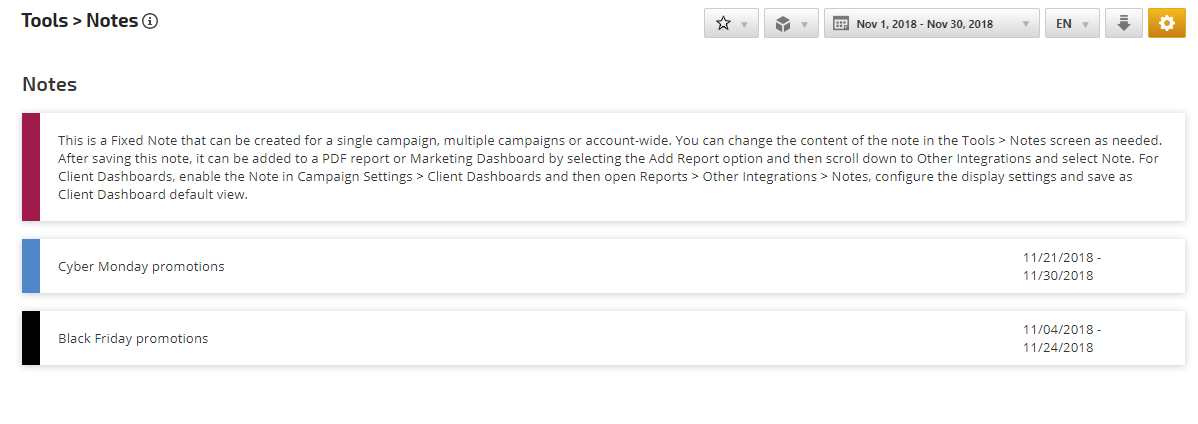
Task: Click the maroon color bar of fixed note
Action: tap(31, 167)
